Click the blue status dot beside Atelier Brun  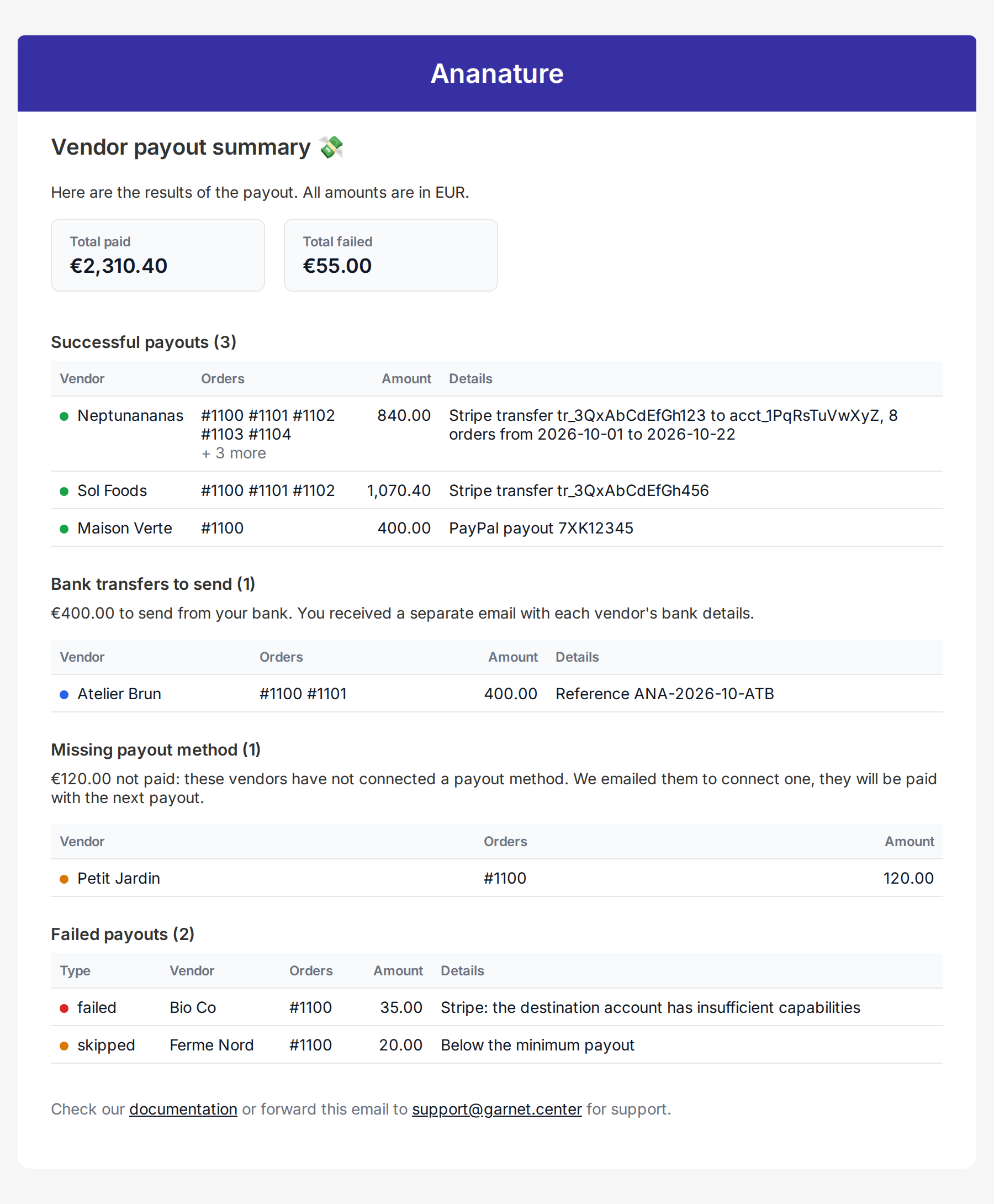(64, 694)
